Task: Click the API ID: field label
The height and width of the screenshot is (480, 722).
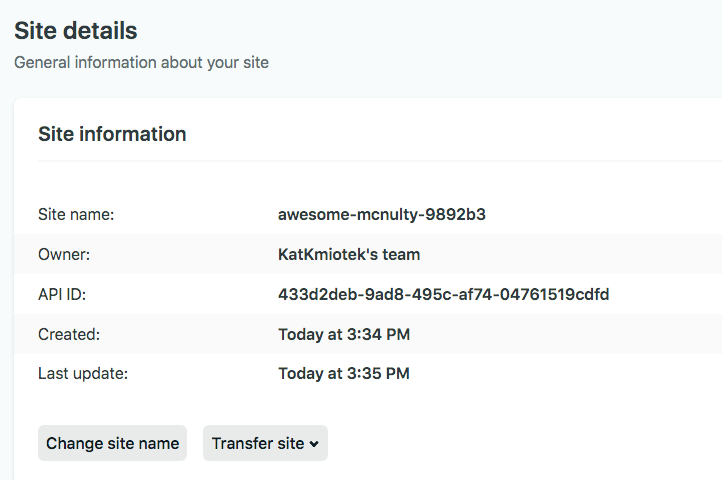Action: (62, 294)
